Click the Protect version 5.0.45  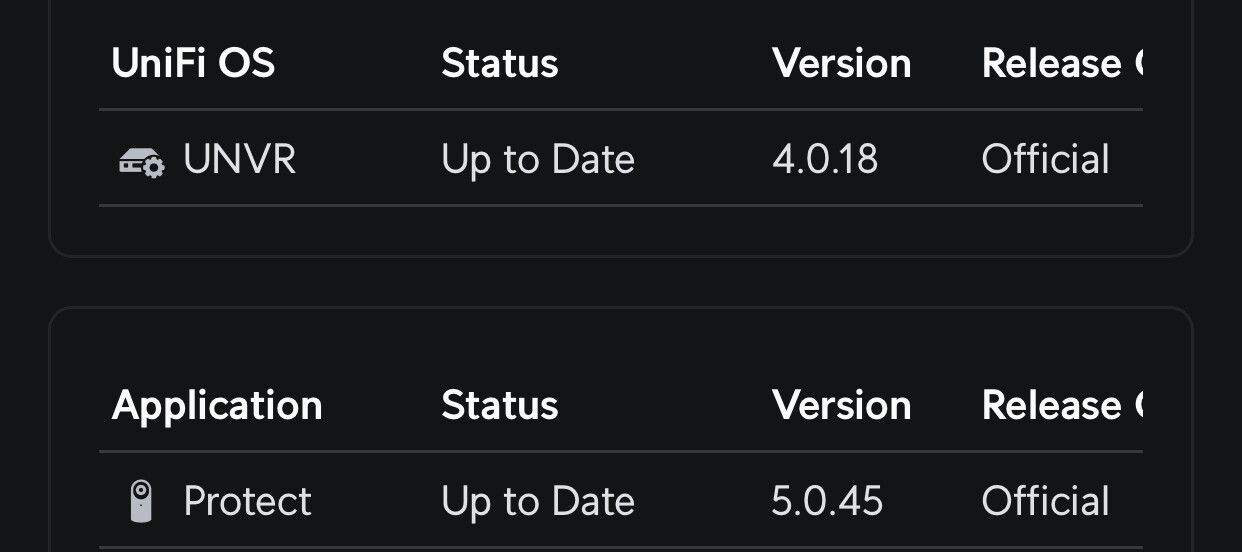827,501
